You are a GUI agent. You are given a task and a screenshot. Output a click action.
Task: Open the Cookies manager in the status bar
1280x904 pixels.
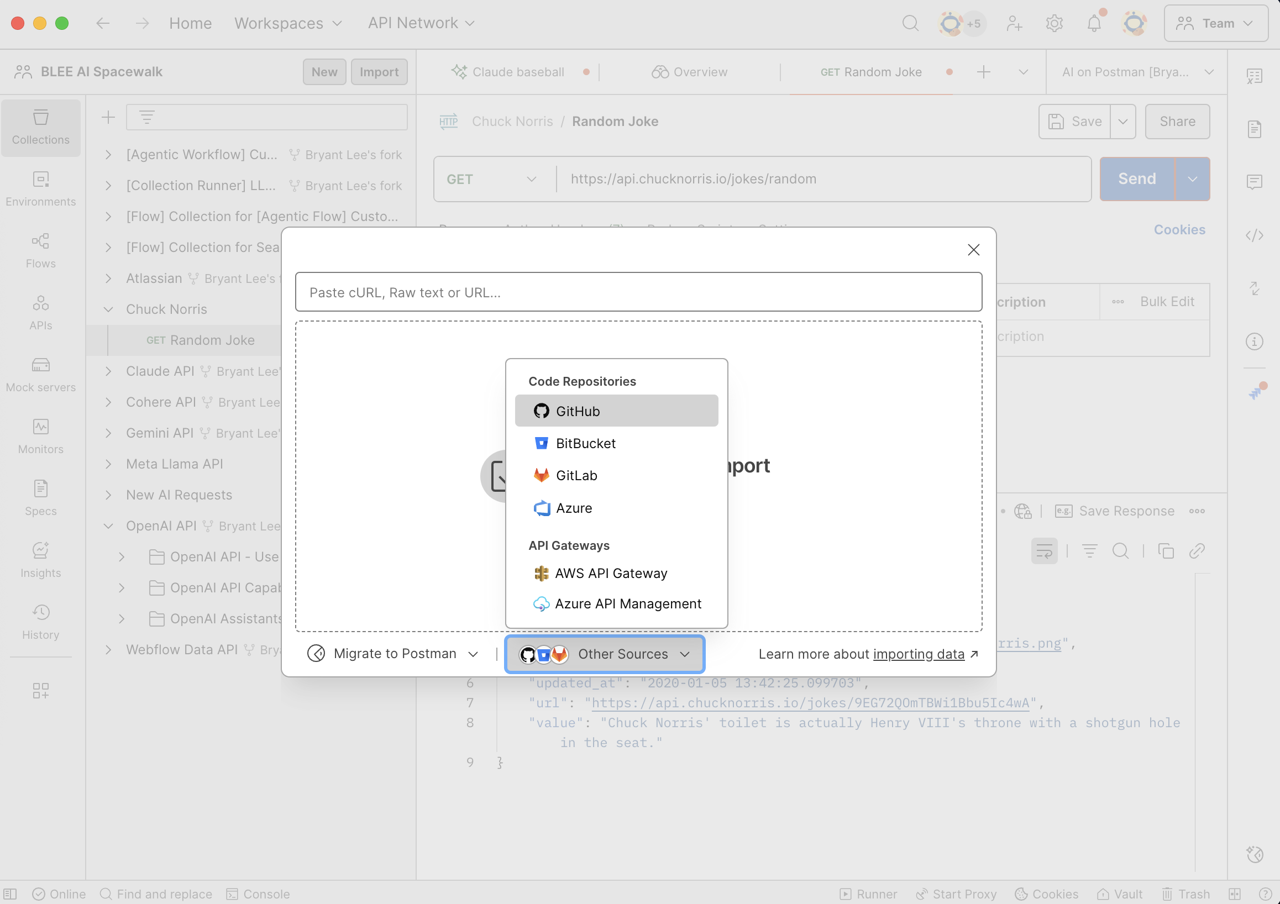click(x=1046, y=893)
